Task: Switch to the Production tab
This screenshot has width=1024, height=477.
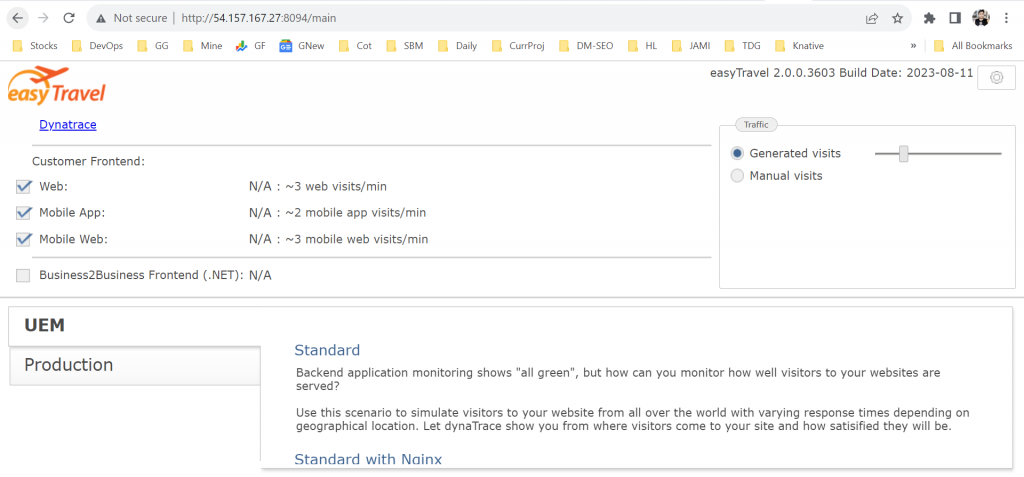Action: [x=68, y=365]
